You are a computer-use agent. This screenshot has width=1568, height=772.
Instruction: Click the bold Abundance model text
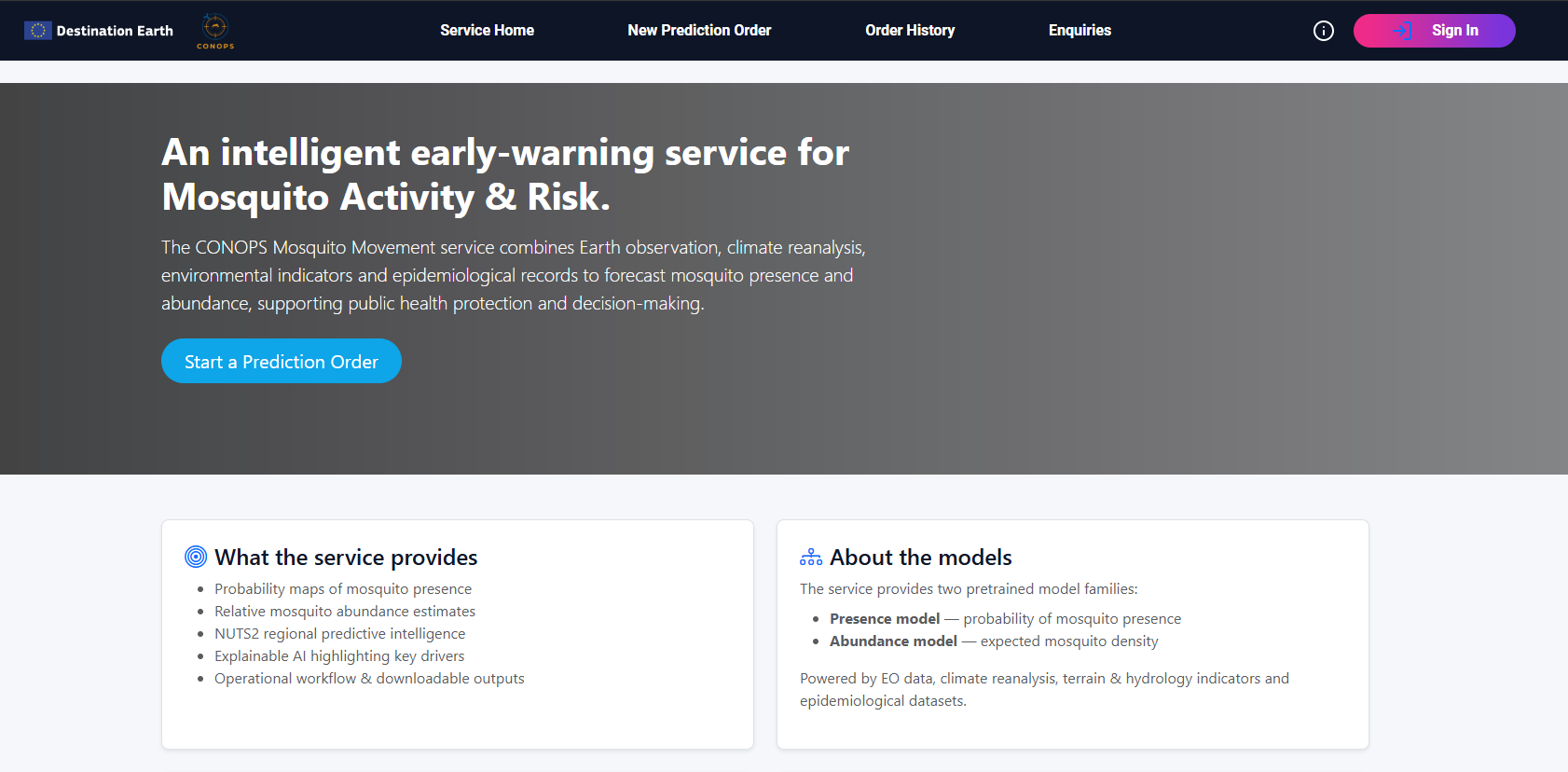pyautogui.click(x=893, y=641)
